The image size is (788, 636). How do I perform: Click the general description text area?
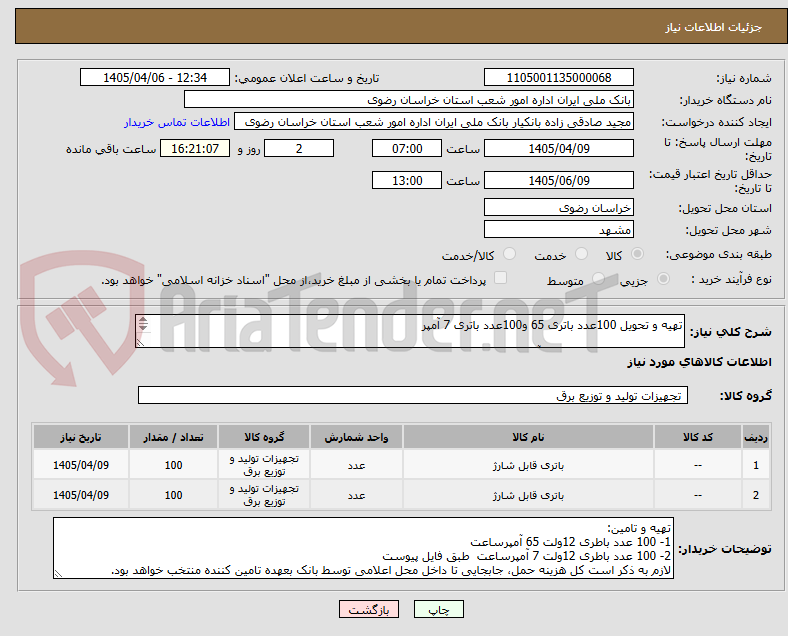[410, 331]
